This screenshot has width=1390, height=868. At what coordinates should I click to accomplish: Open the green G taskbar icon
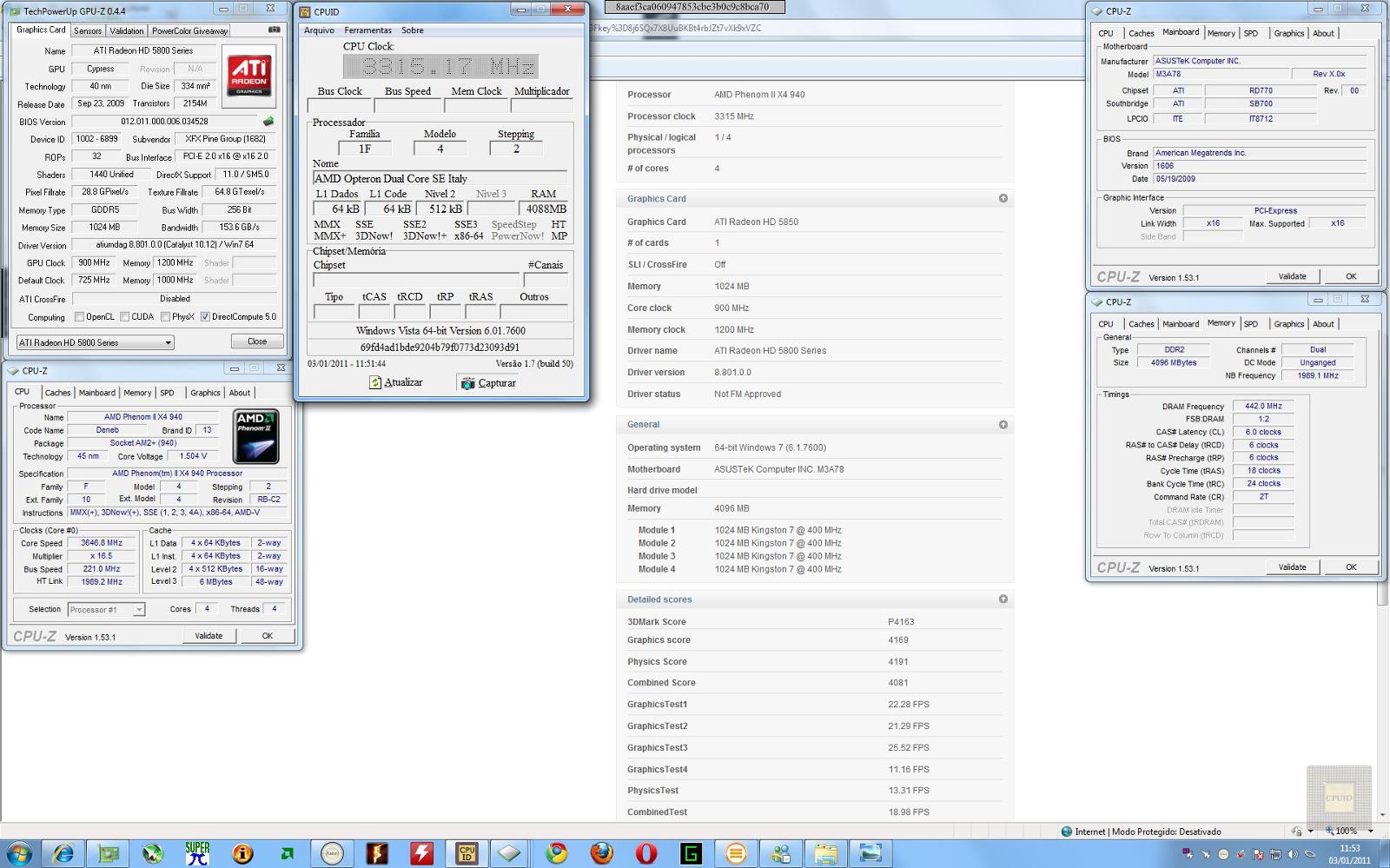[x=692, y=853]
